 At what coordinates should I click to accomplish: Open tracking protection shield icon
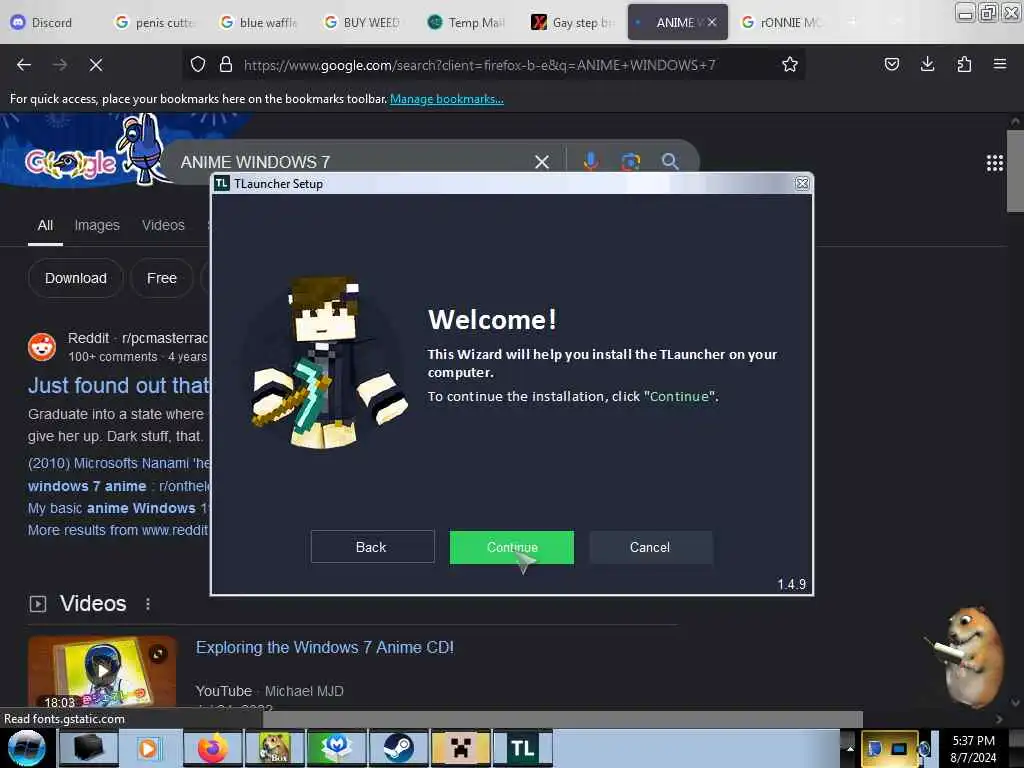coord(198,65)
